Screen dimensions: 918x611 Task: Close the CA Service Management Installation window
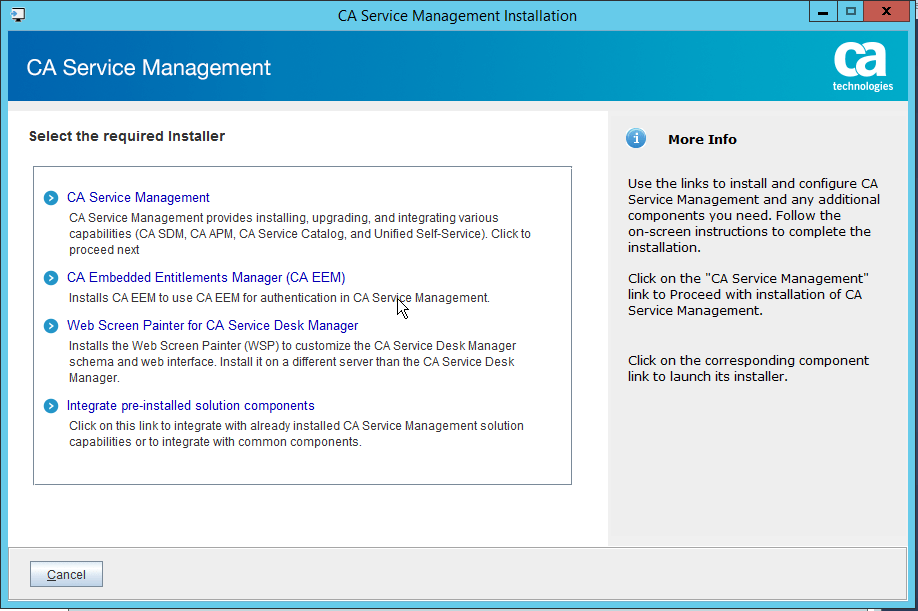coord(886,12)
